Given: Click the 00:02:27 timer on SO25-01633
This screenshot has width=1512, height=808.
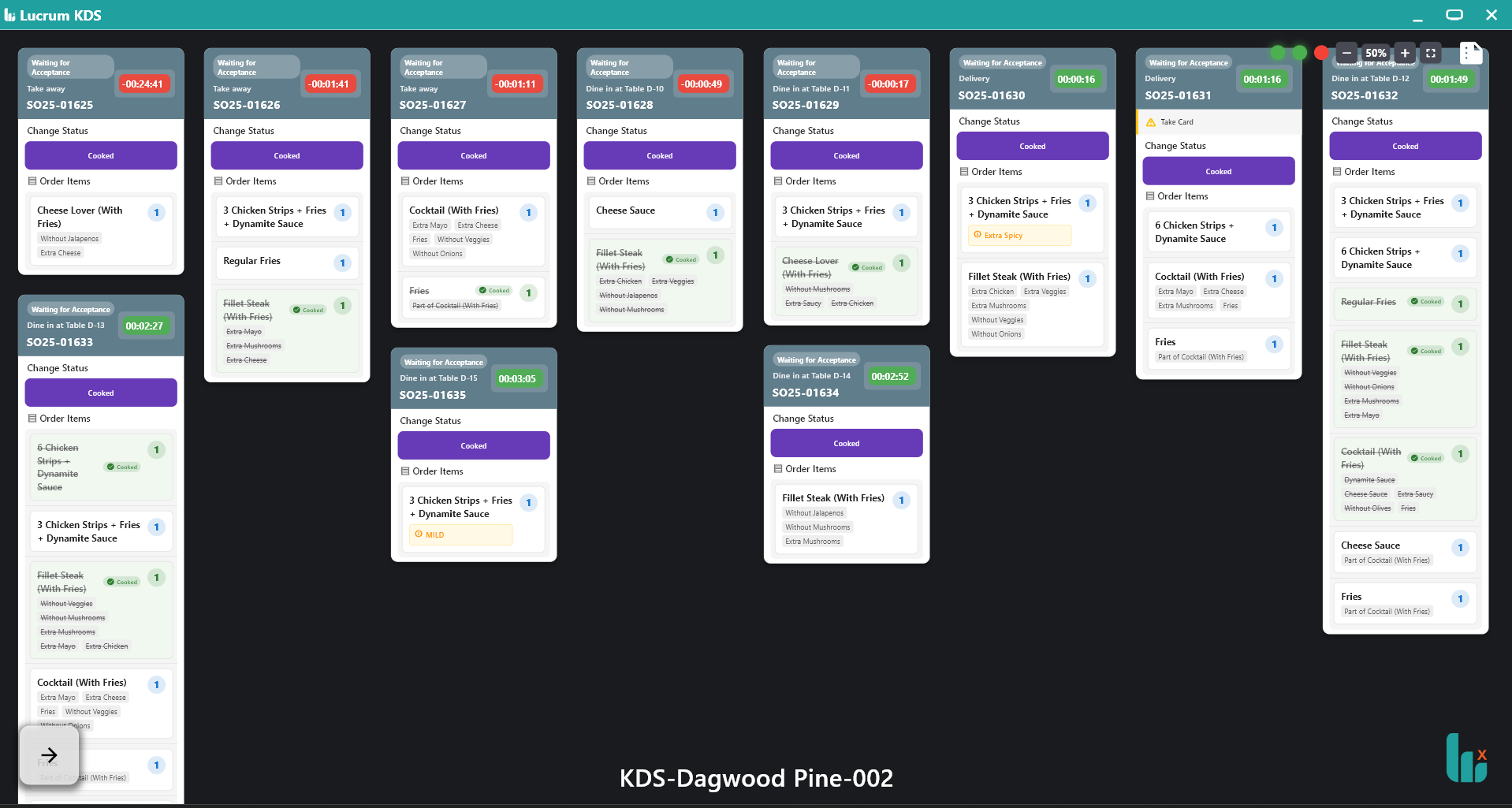Looking at the screenshot, I should click(x=147, y=325).
